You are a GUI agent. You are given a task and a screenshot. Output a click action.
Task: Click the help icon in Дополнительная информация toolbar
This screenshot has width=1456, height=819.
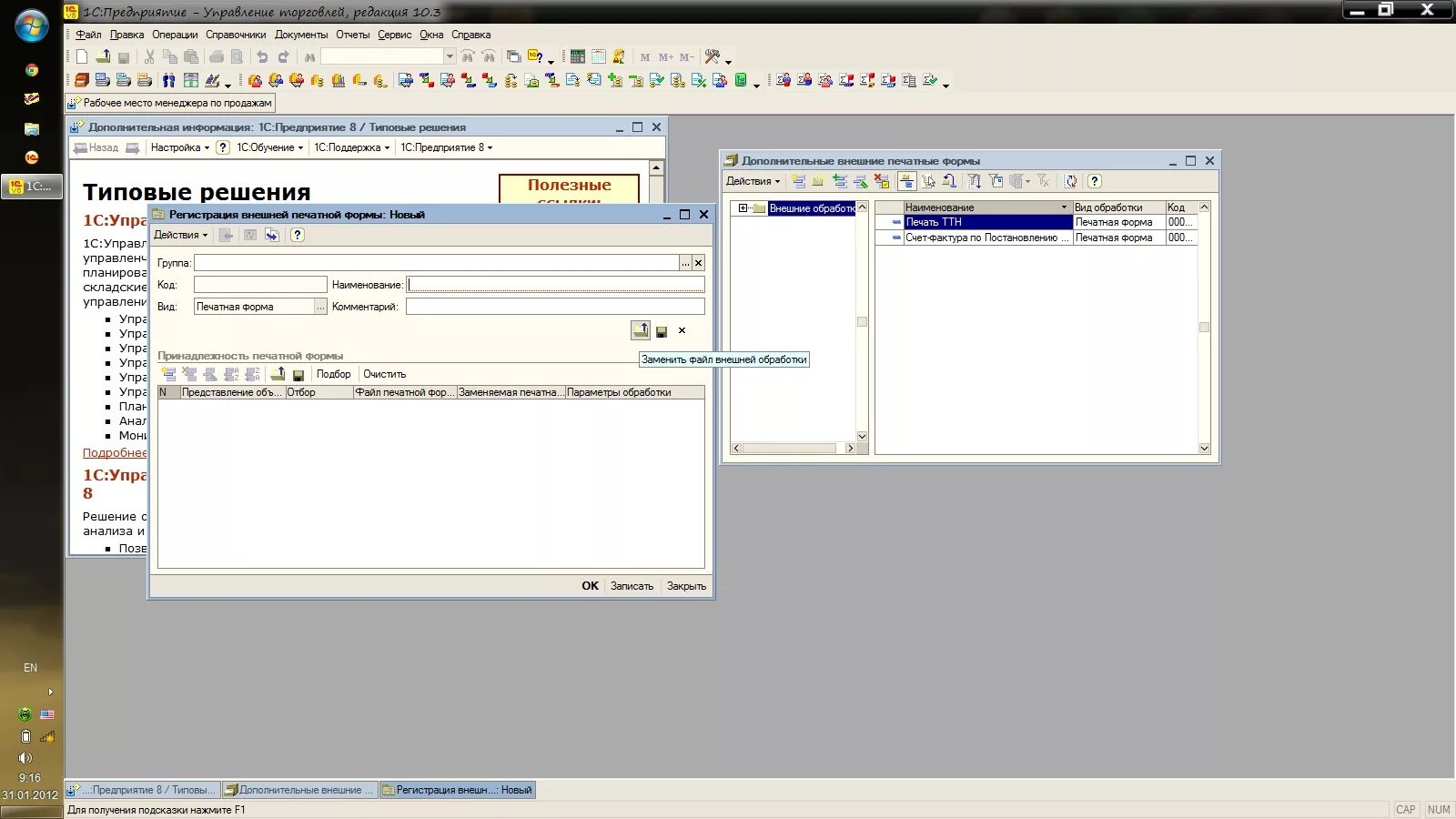(x=222, y=147)
